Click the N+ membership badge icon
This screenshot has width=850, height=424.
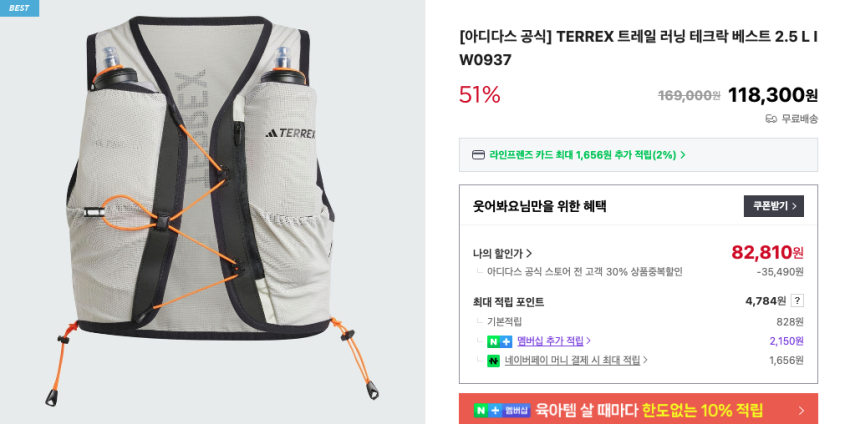pos(499,342)
